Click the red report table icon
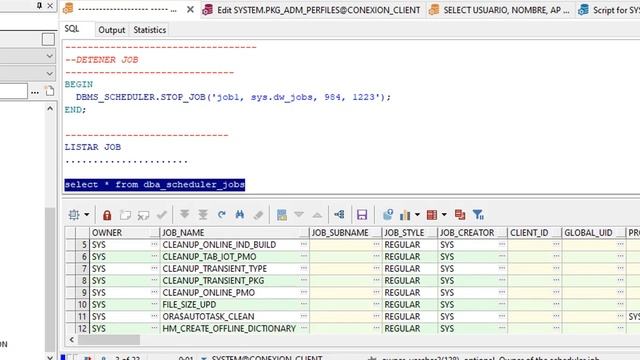The image size is (640, 360). tap(432, 215)
